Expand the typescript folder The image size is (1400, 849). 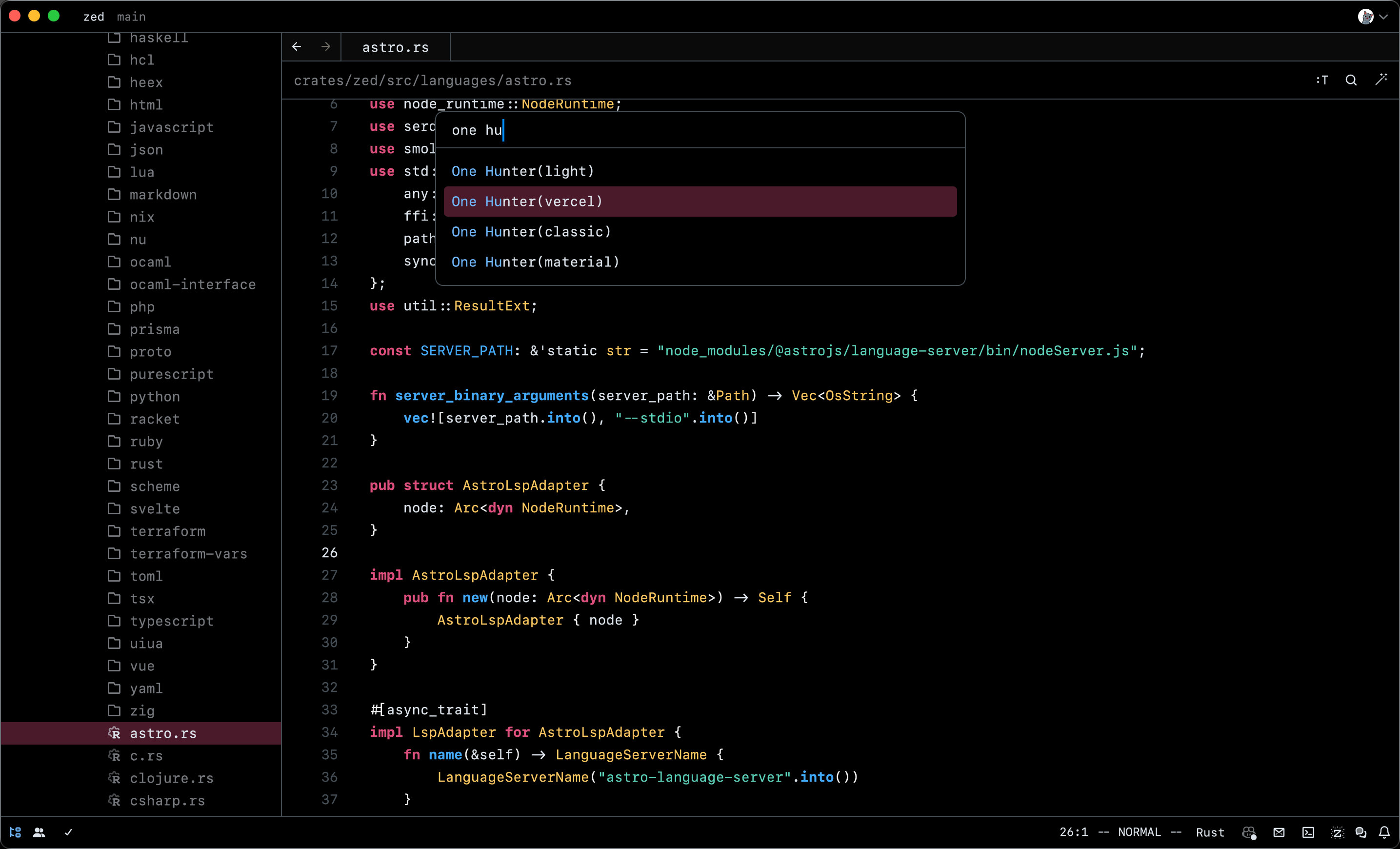pyautogui.click(x=171, y=621)
